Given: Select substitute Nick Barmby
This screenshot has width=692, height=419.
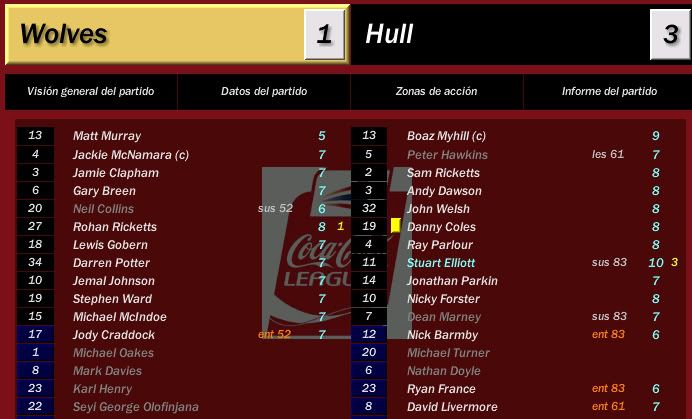Looking at the screenshot, I should 442,335.
